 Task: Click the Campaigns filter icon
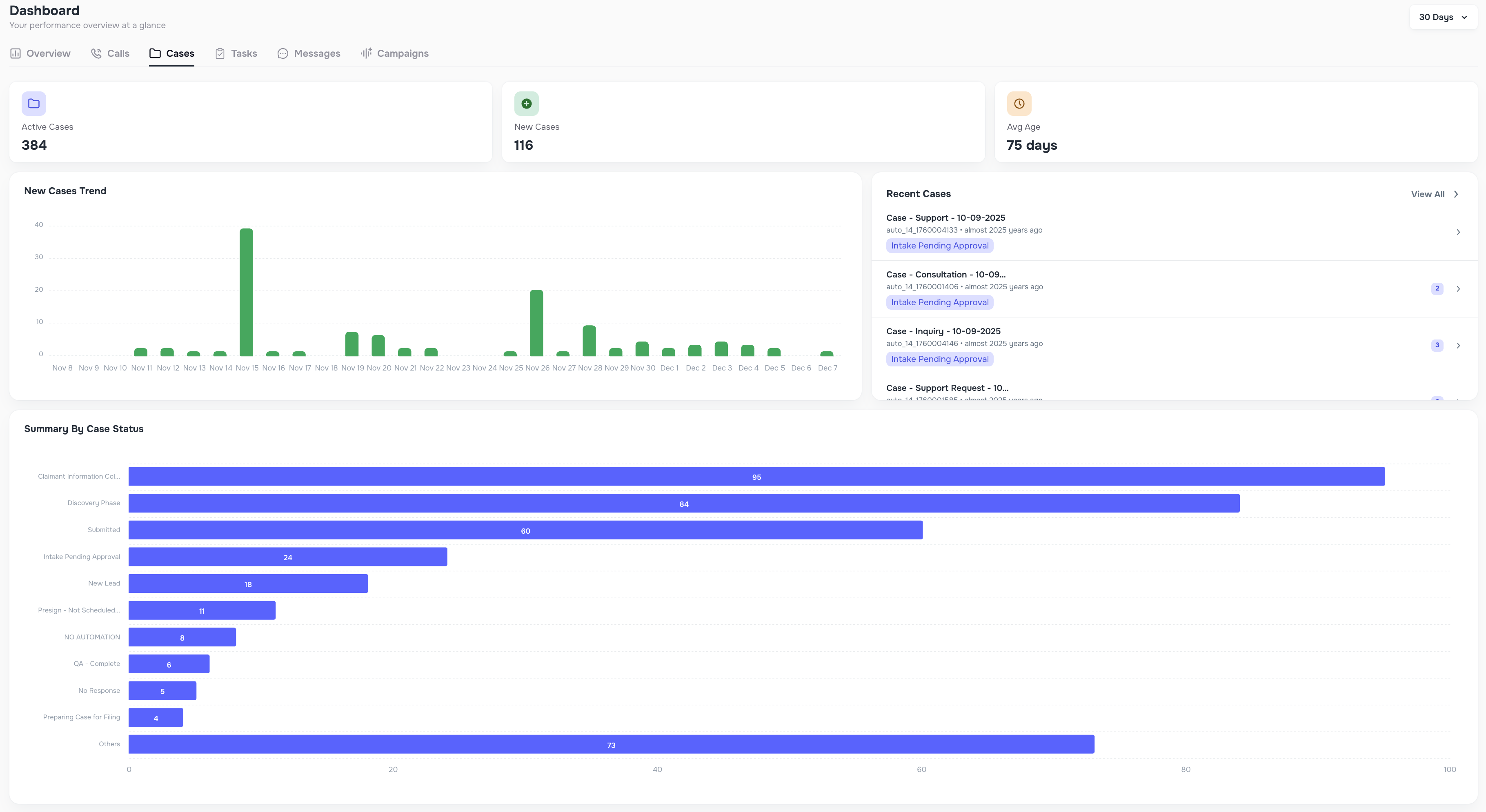point(367,53)
